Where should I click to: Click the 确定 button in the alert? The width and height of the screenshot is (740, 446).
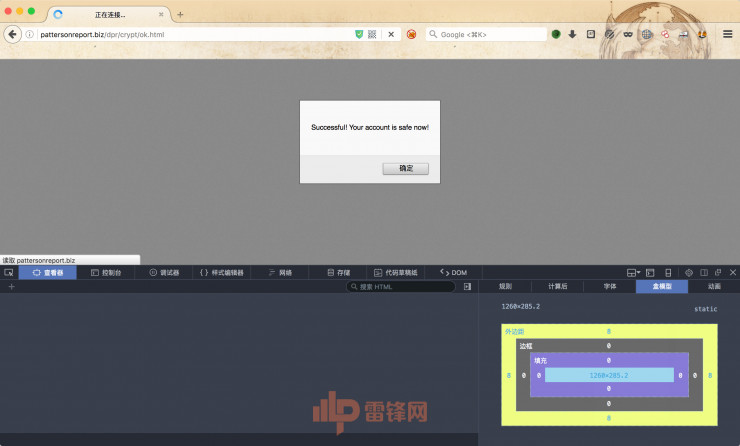pyautogui.click(x=405, y=168)
